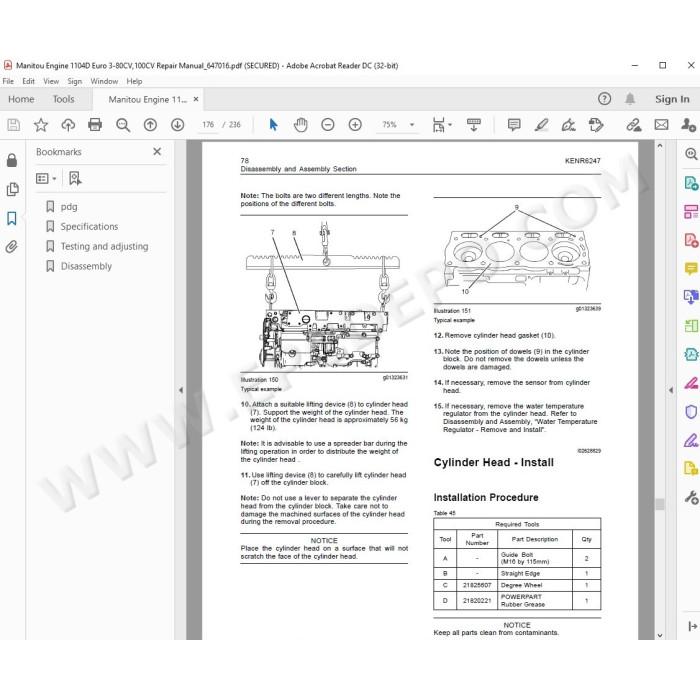
Task: Open the find text magnifier
Action: tap(123, 125)
